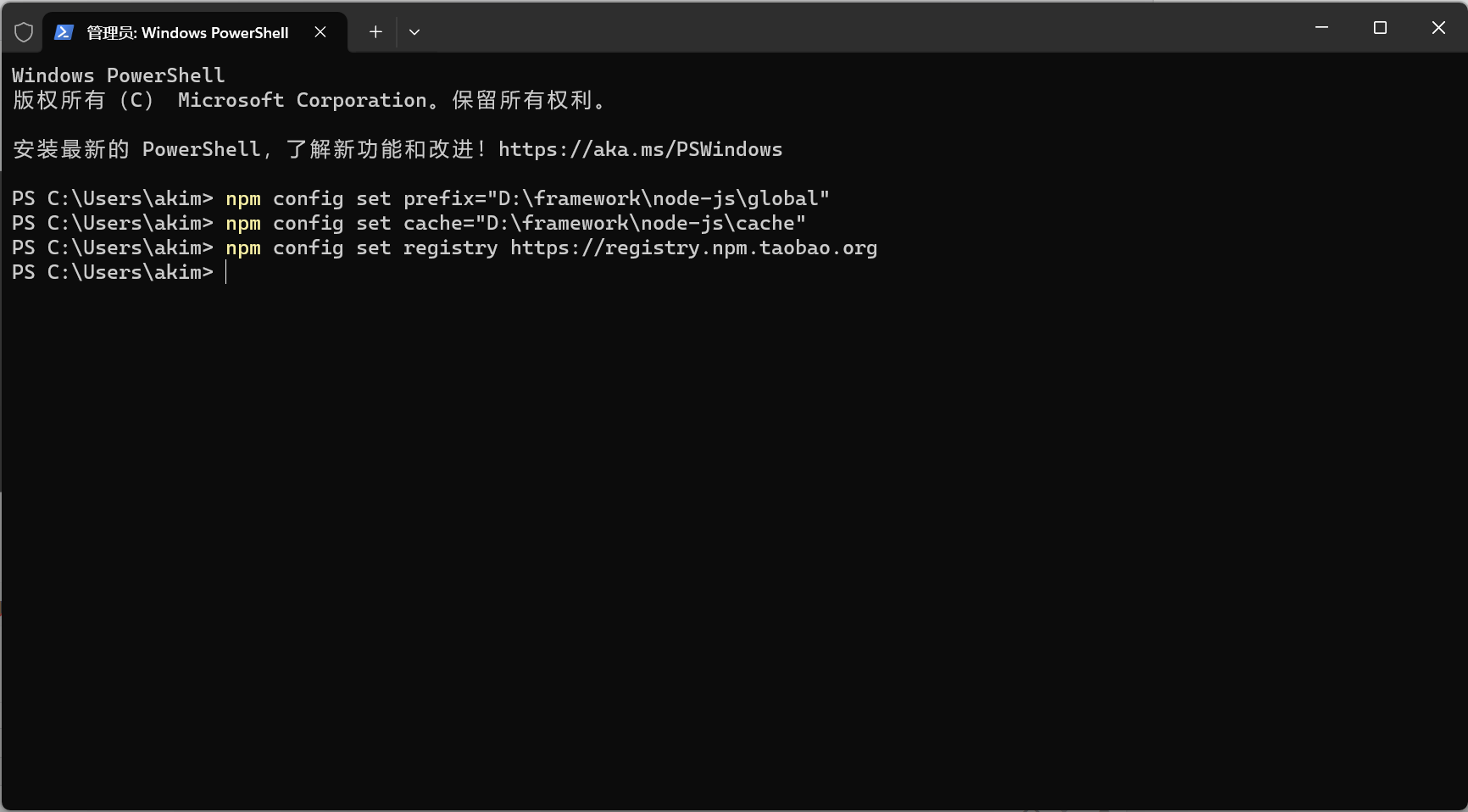This screenshot has height=812, width=1468.
Task: Close the Windows PowerShell tab
Action: [320, 32]
